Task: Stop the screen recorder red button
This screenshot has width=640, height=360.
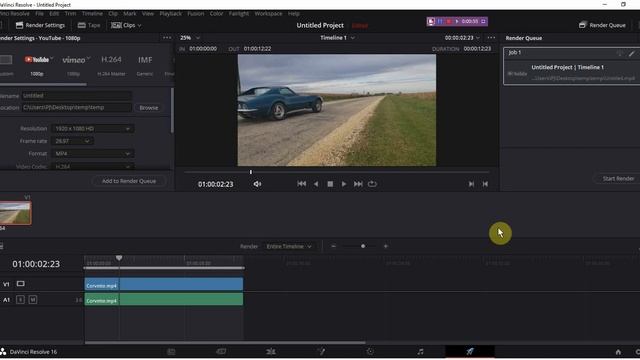Action: point(449,21)
